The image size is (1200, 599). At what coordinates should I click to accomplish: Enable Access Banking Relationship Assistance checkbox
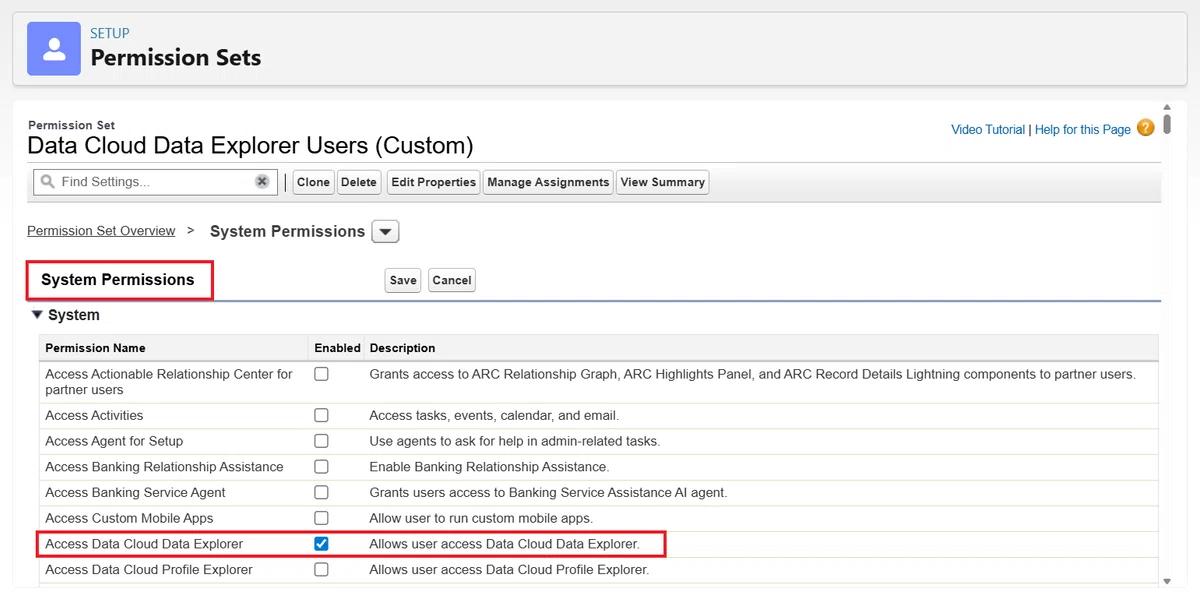click(321, 467)
